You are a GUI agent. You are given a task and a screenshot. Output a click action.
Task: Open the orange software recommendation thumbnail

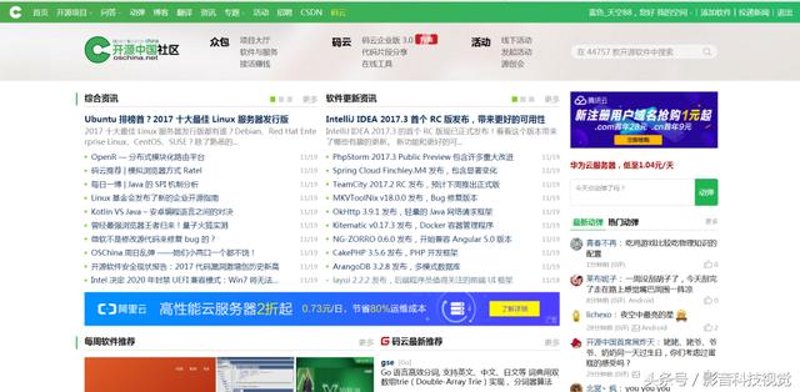pos(150,375)
